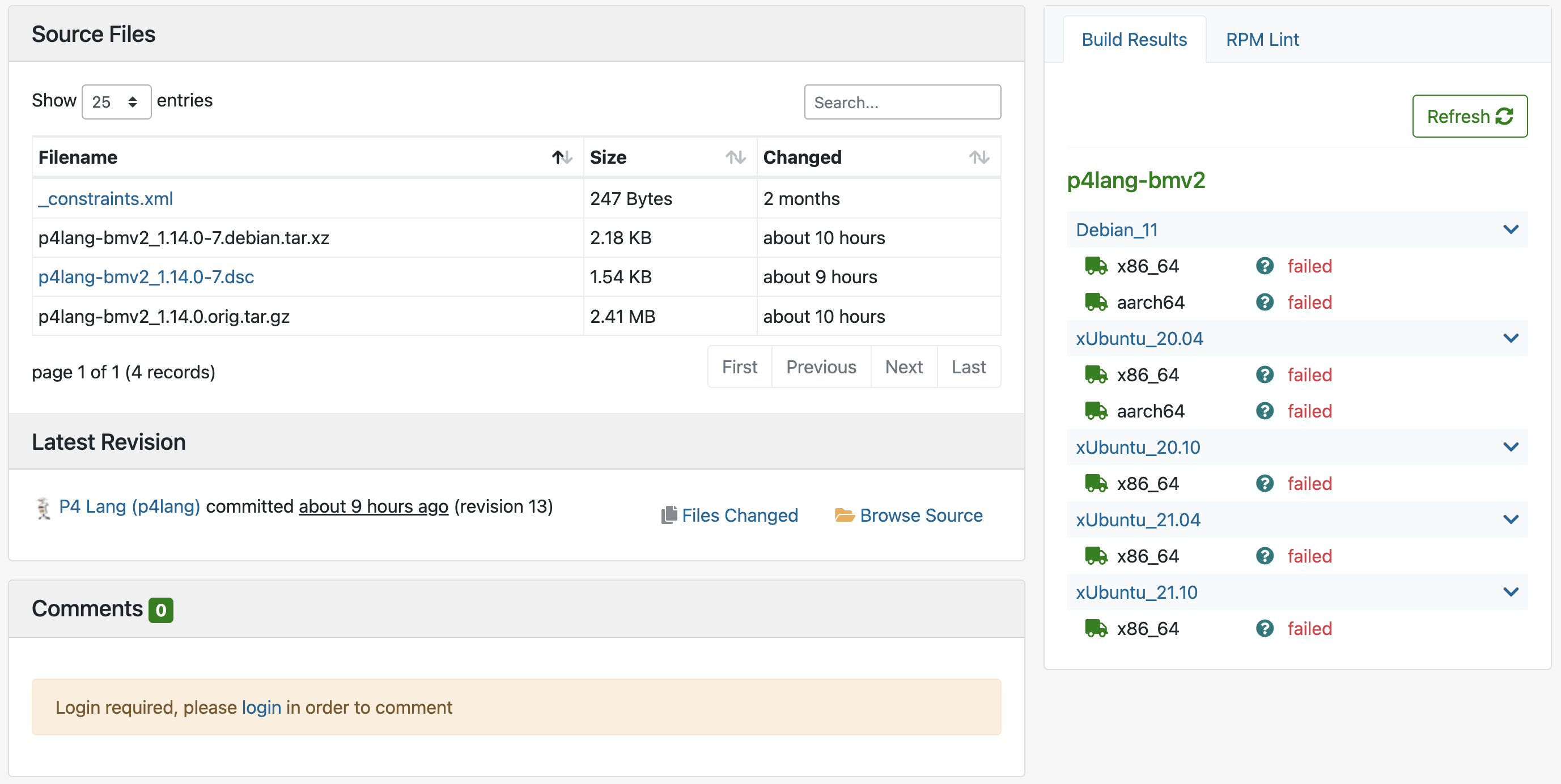Click failed status for xUbuntu_20.04 aarch64
1561x784 pixels.
click(x=1309, y=411)
